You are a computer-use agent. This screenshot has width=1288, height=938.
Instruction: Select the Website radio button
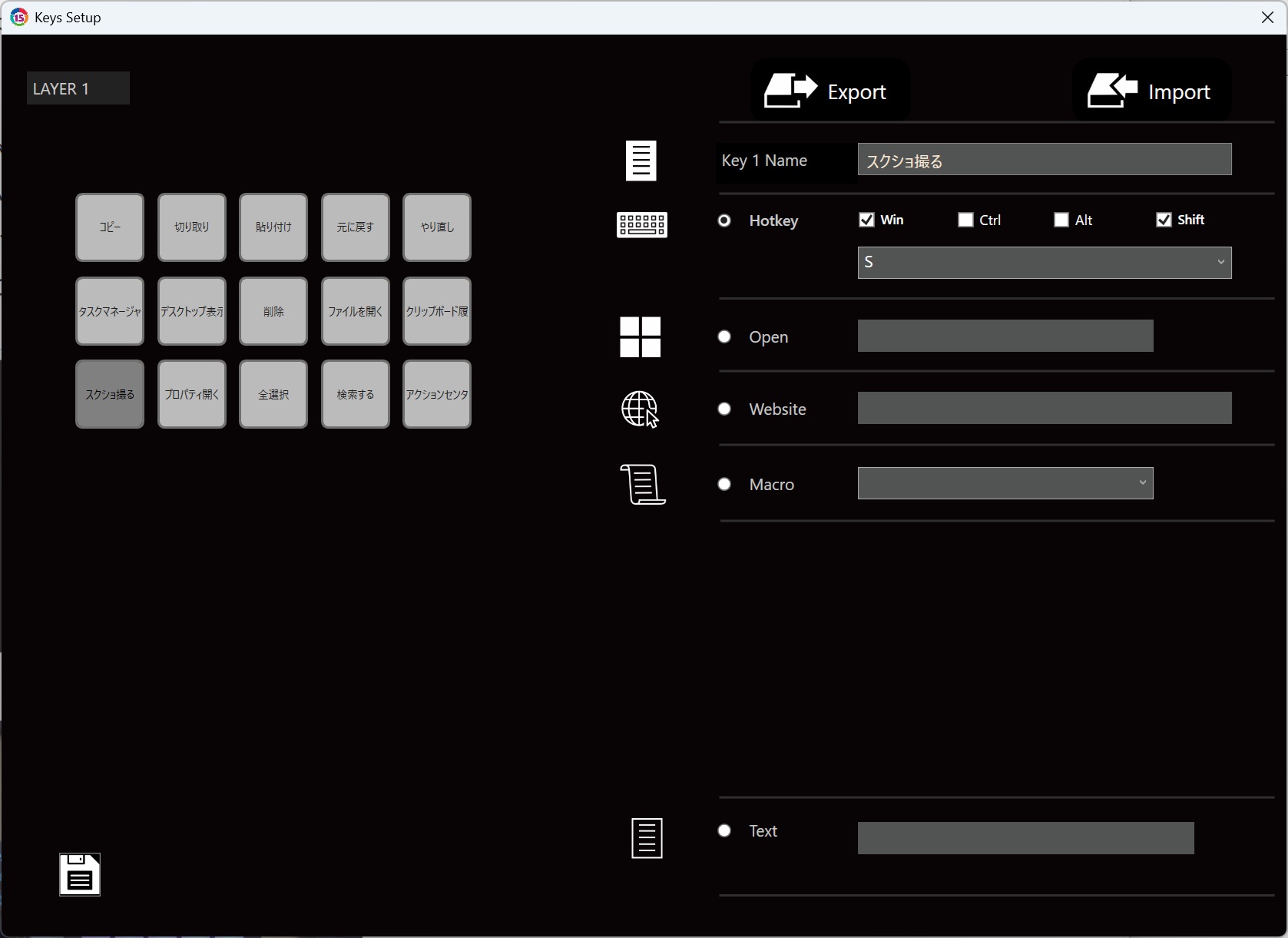tap(724, 409)
